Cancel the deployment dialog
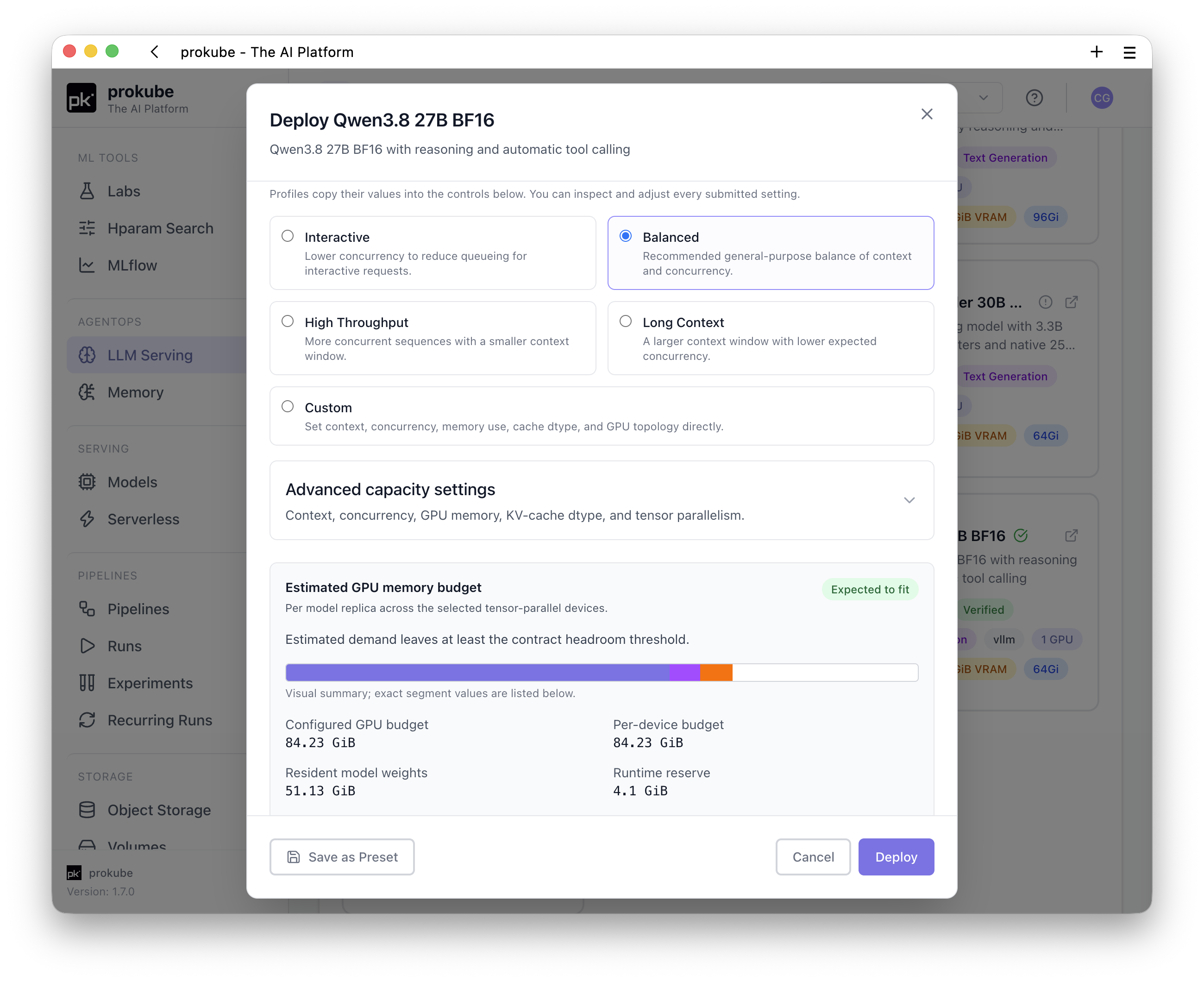 [x=813, y=857]
